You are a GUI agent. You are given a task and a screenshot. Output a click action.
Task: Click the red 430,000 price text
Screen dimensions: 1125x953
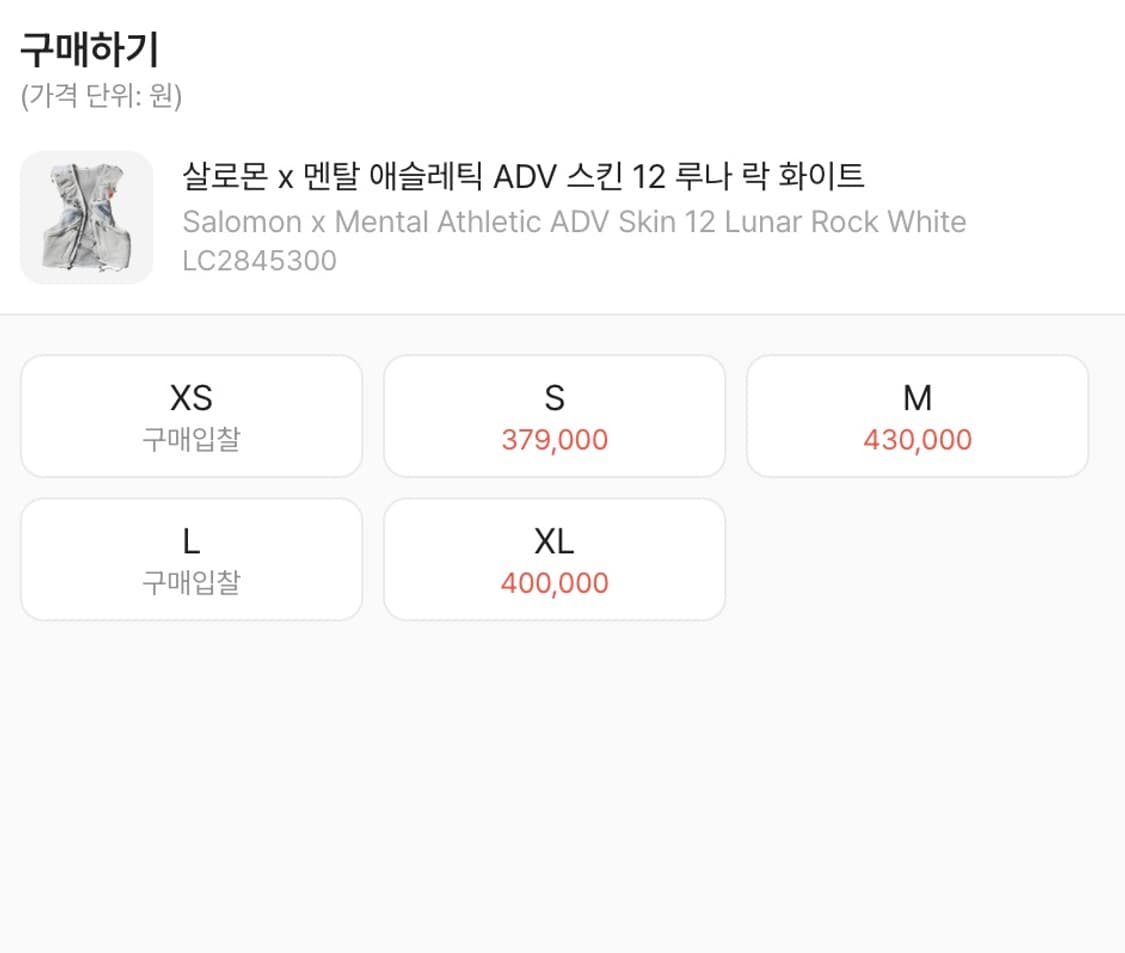[917, 439]
